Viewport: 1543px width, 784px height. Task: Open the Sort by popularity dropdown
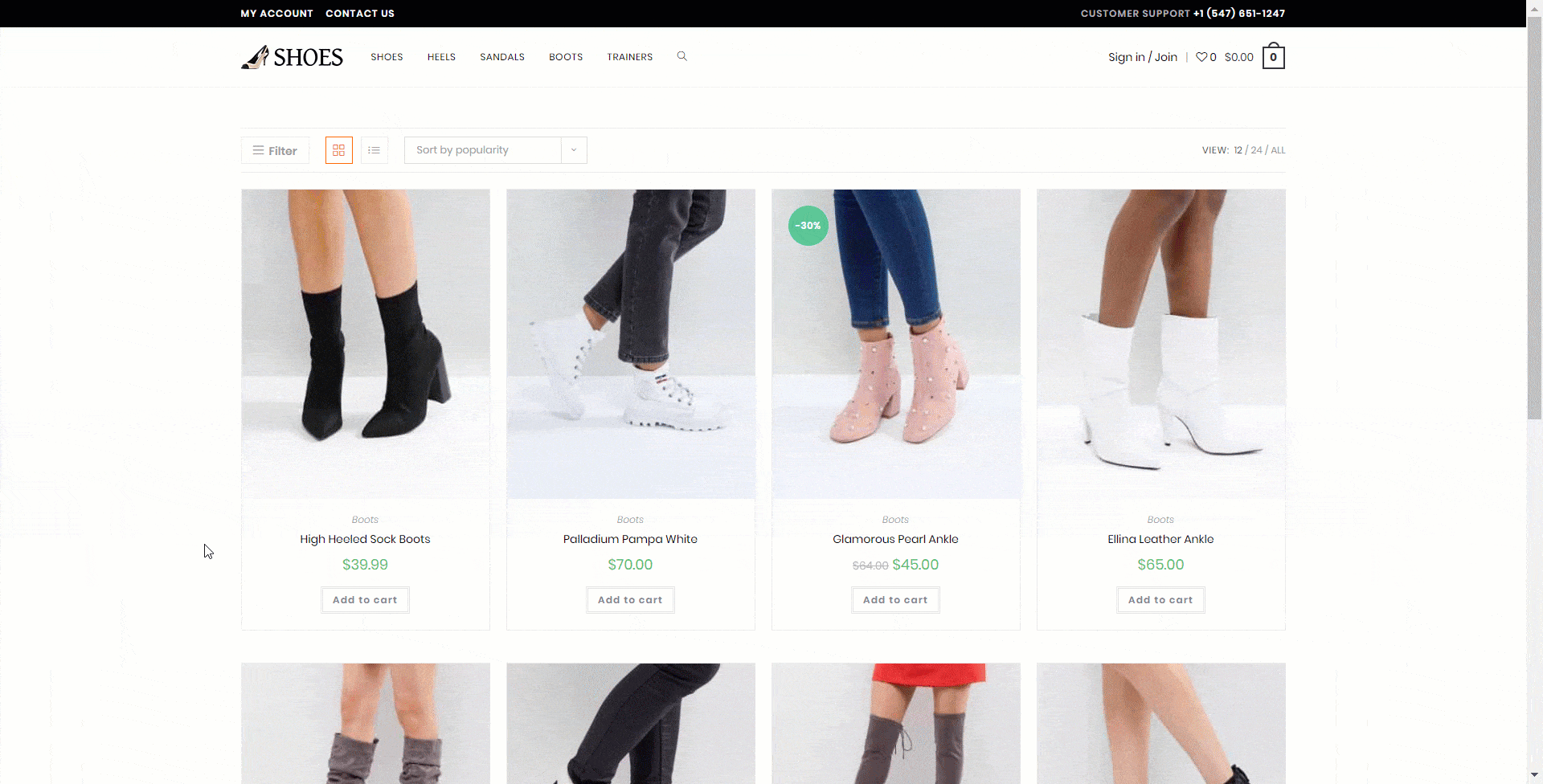click(482, 150)
